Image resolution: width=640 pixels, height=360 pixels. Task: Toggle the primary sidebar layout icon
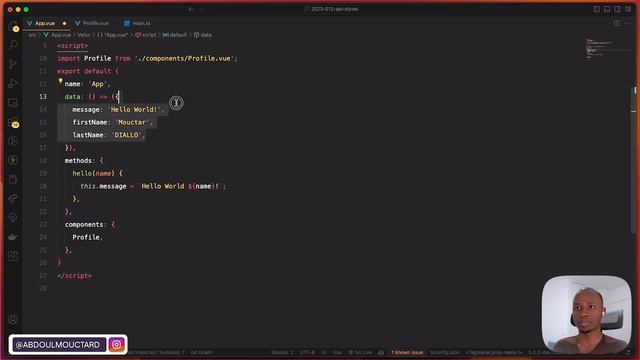pos(596,9)
